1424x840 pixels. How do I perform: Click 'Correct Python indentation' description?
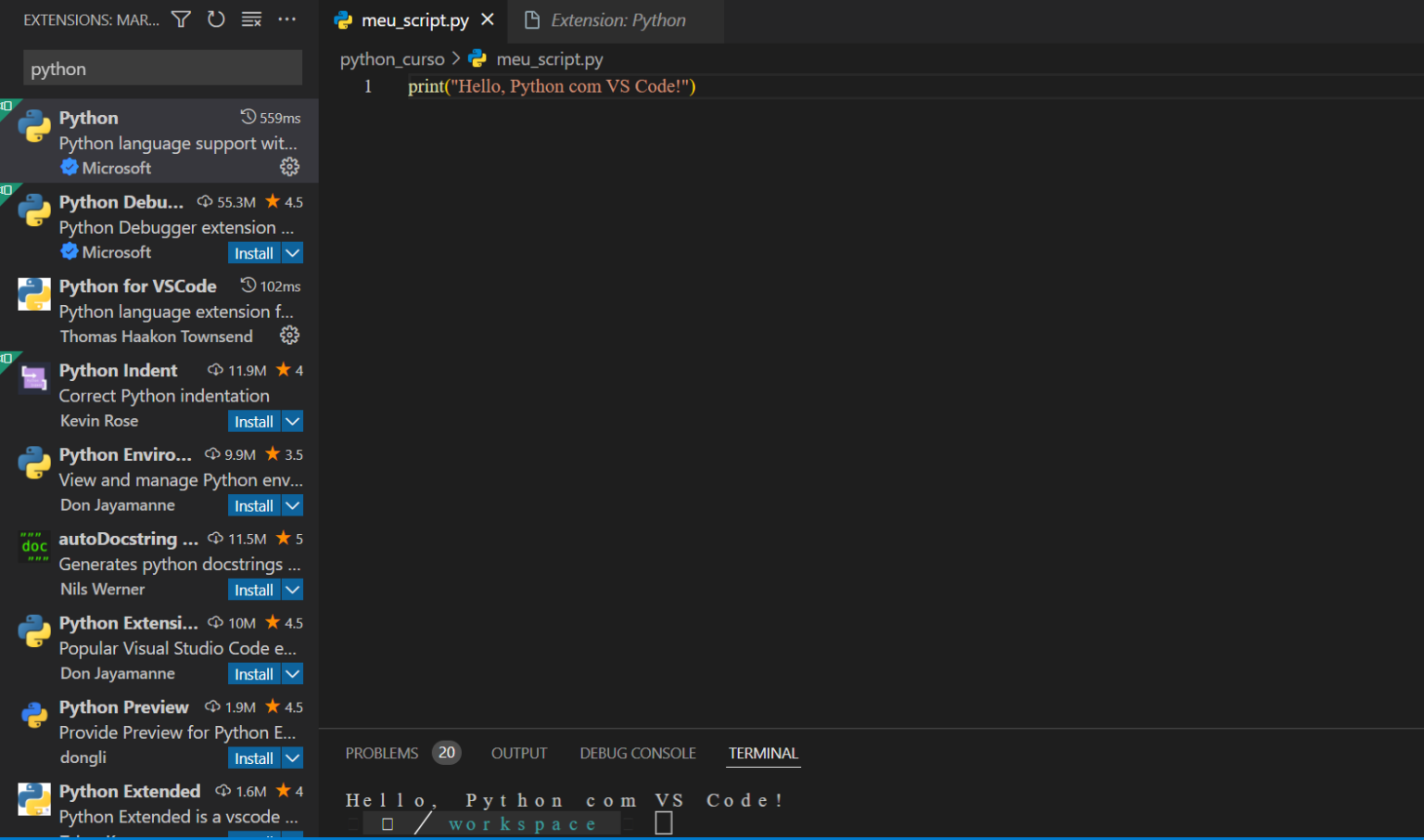click(164, 395)
